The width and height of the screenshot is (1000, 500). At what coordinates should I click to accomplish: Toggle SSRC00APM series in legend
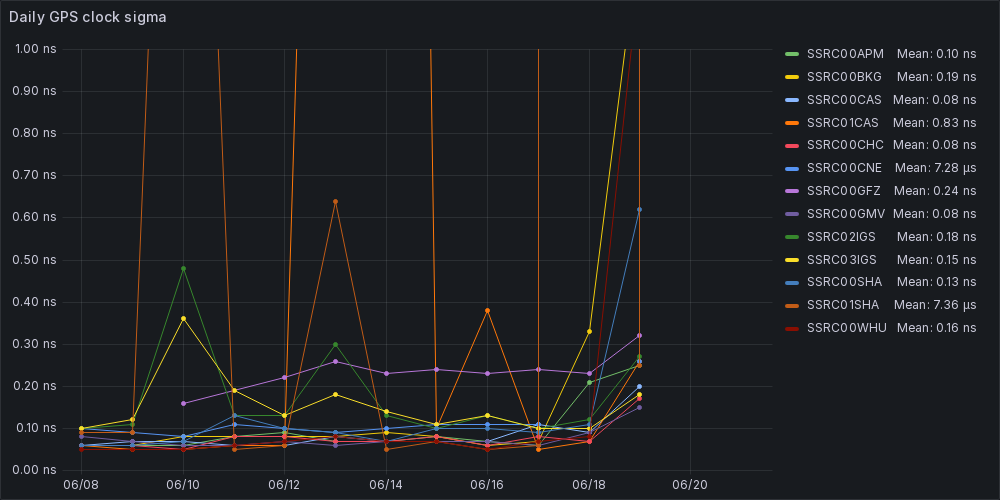[x=845, y=54]
